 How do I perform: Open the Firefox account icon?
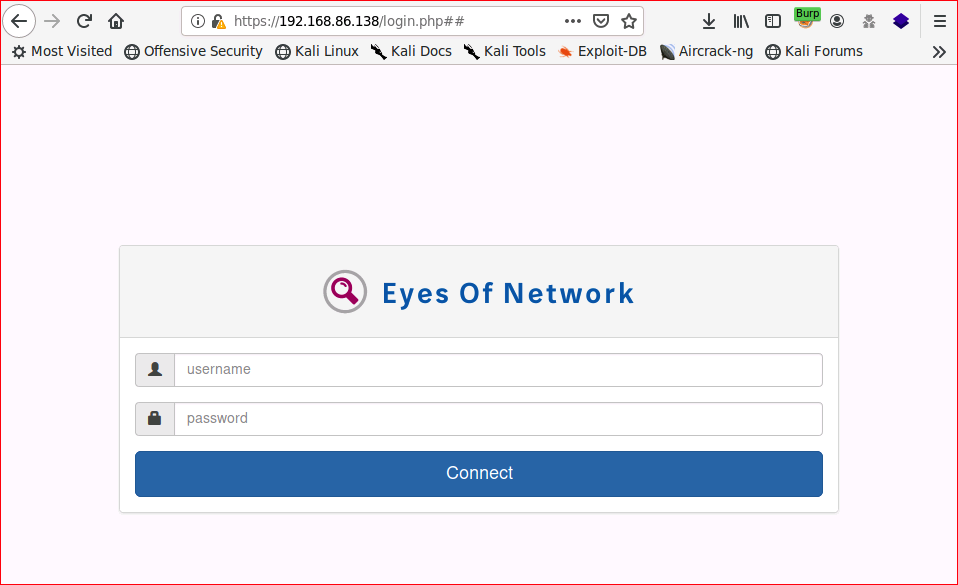(837, 21)
